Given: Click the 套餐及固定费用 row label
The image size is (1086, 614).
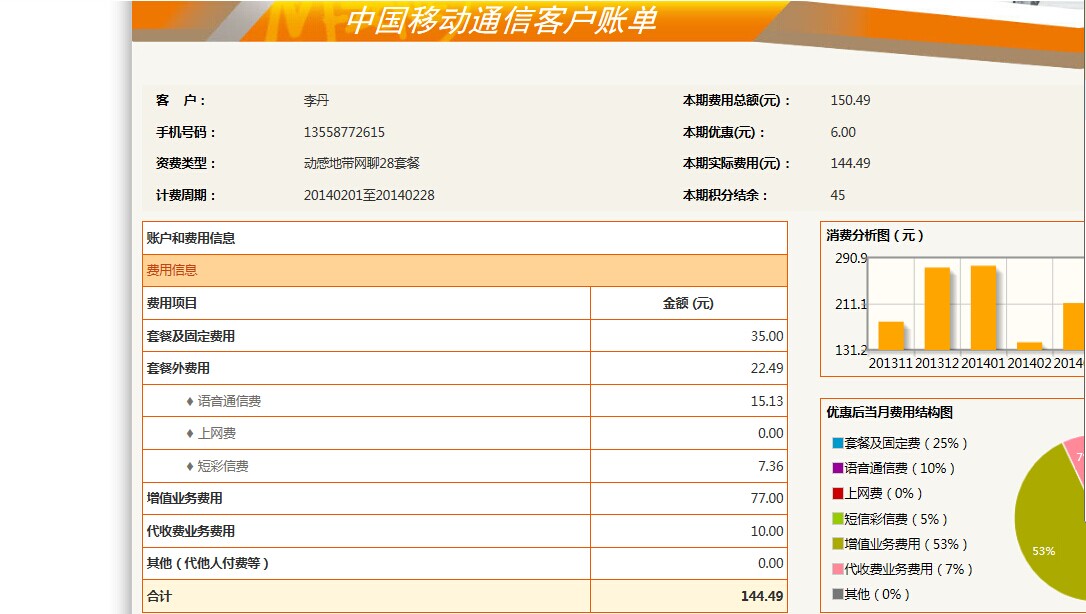Looking at the screenshot, I should (x=190, y=336).
